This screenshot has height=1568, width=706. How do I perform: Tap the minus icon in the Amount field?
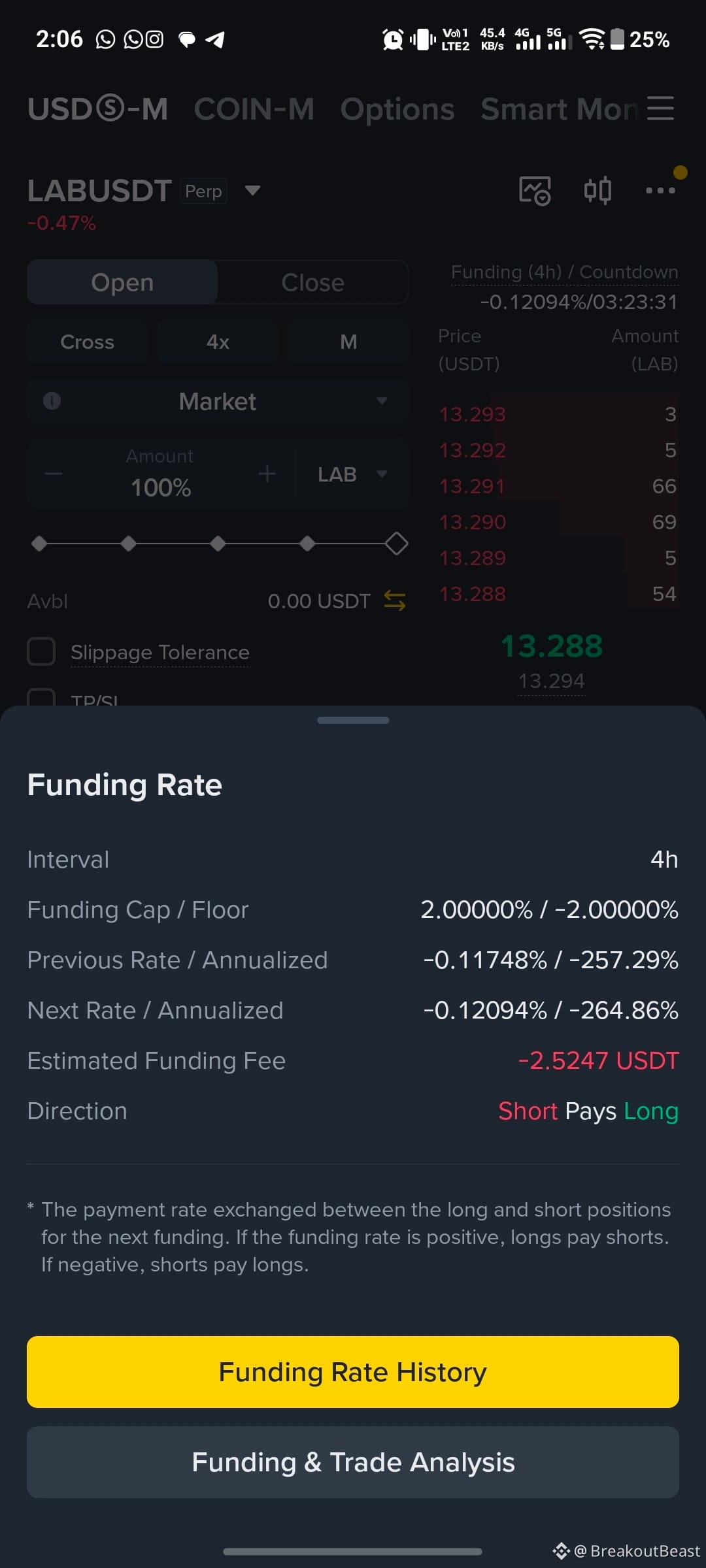[54, 474]
